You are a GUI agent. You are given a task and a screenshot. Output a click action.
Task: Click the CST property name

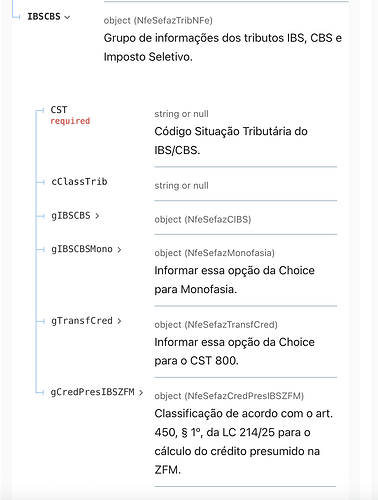(59, 110)
